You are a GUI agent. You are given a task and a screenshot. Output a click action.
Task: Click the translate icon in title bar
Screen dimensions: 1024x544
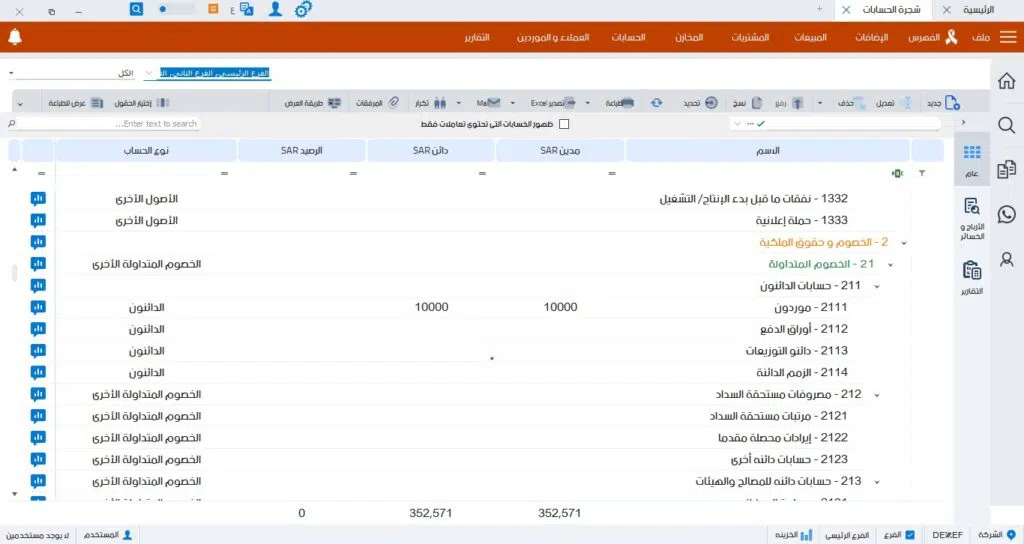click(246, 9)
